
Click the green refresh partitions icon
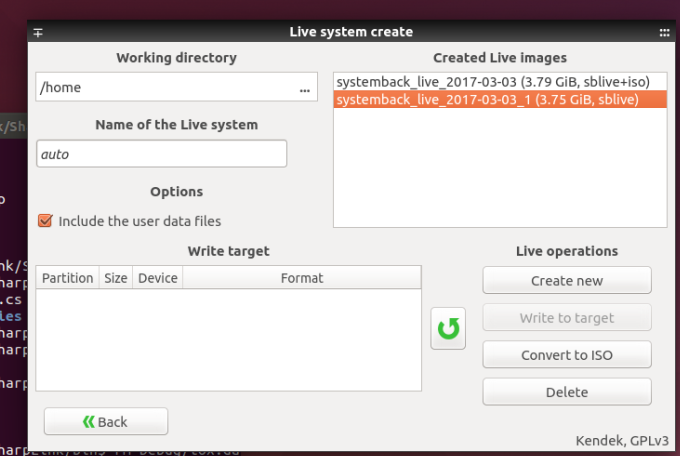tap(449, 329)
